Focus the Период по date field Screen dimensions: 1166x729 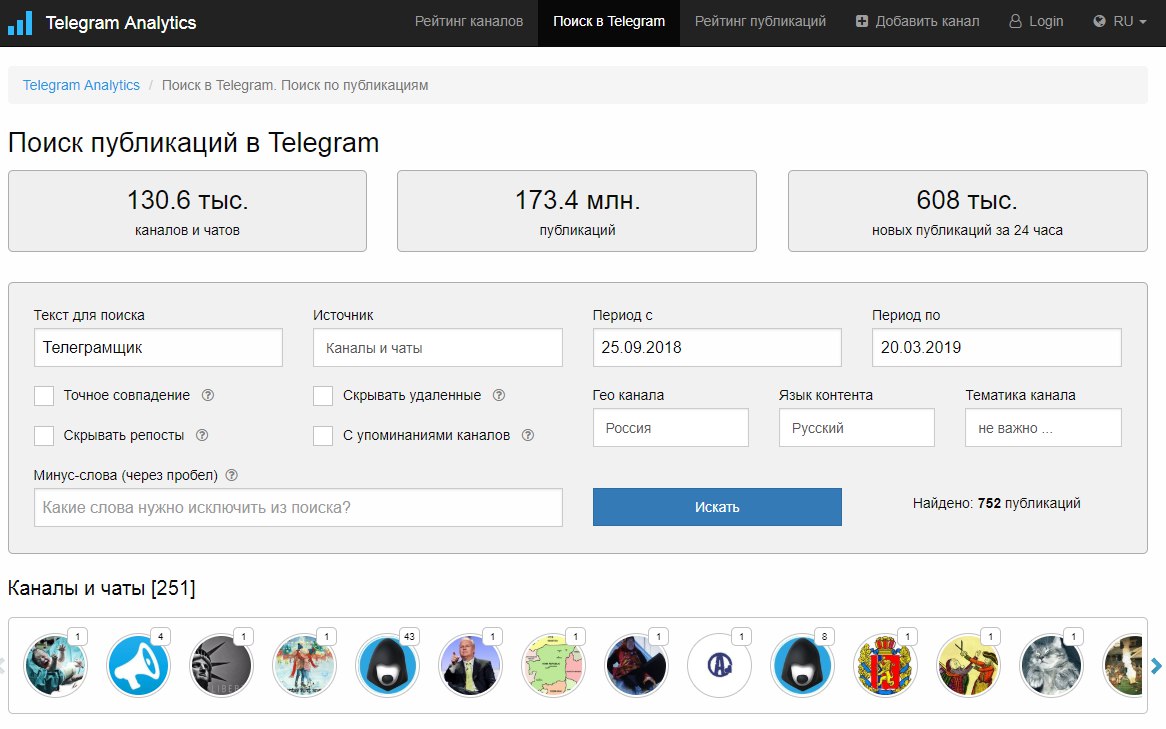point(996,347)
